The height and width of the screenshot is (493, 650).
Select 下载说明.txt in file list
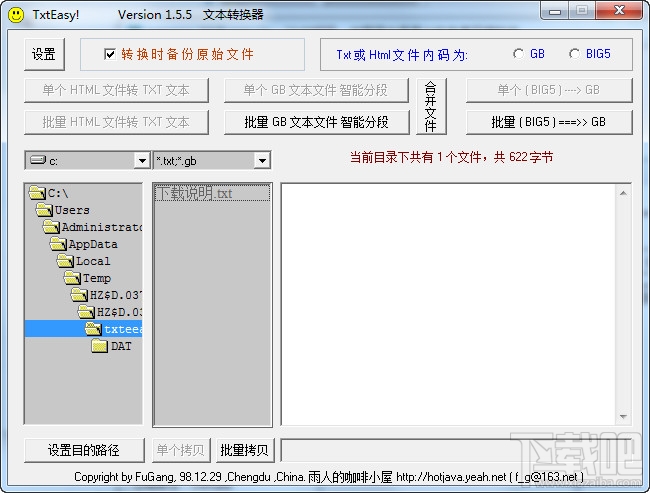tap(212, 193)
